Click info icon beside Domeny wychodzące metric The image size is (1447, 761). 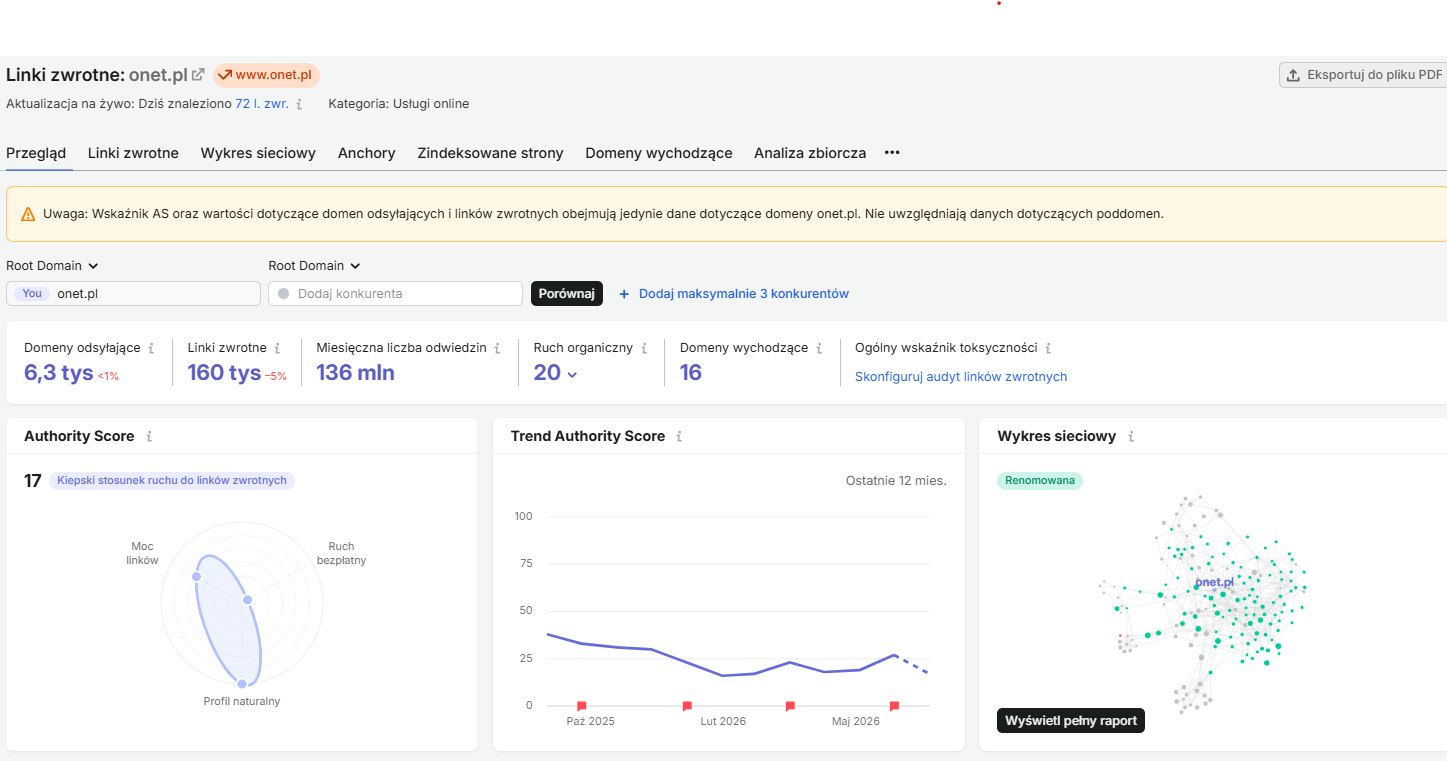[818, 348]
